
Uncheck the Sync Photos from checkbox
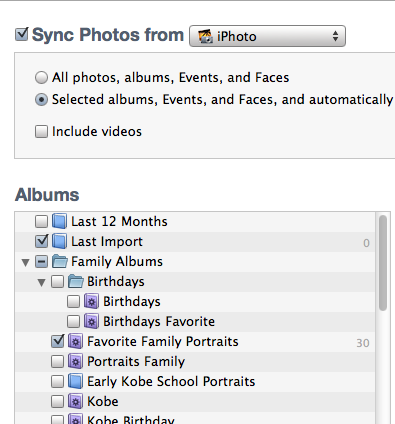coord(22,35)
